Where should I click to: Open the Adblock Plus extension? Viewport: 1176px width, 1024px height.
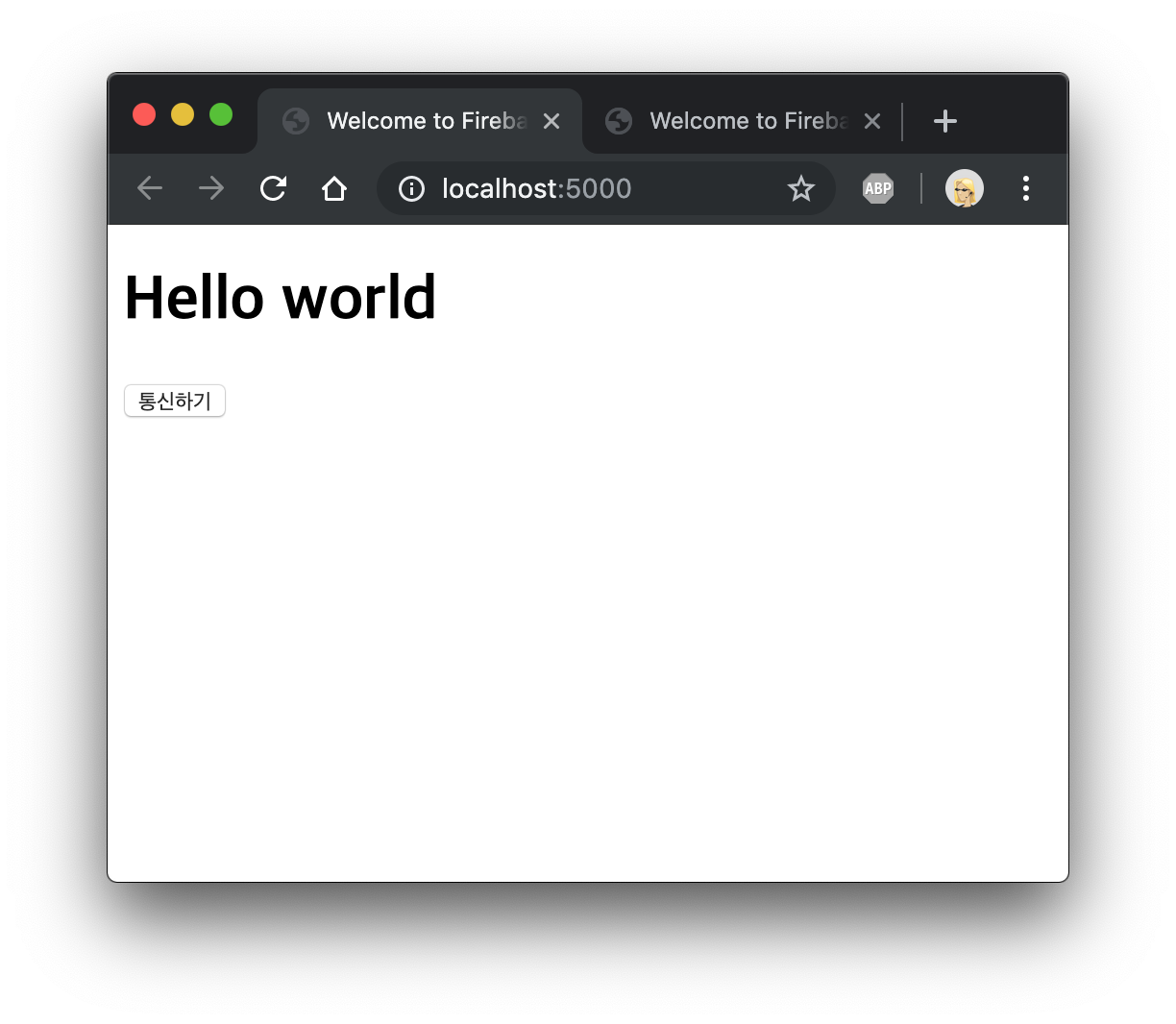point(878,188)
